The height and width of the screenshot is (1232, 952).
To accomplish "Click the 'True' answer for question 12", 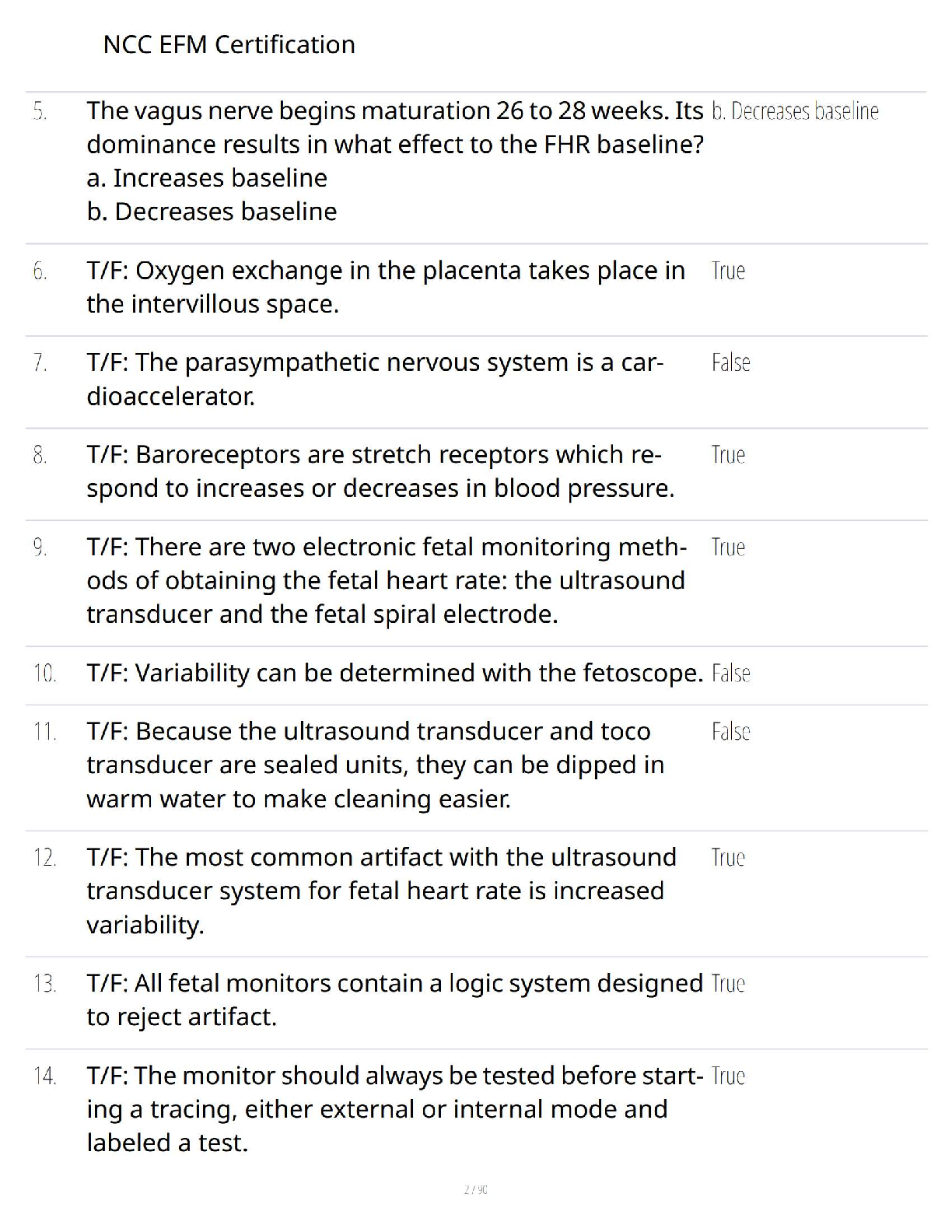I will tap(728, 858).
